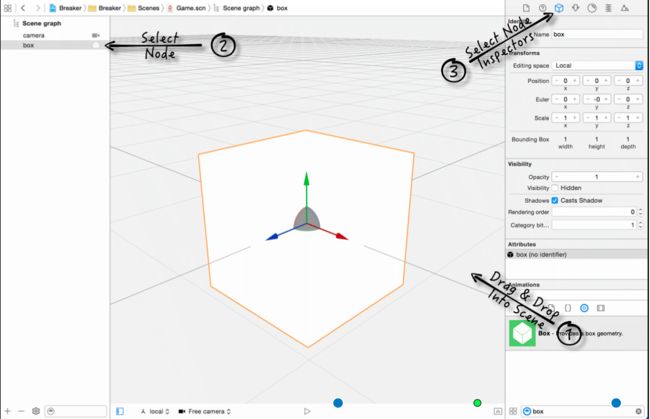Viewport: 650px width, 419px height.
Task: Add a node with the plus button
Action: 7,411
